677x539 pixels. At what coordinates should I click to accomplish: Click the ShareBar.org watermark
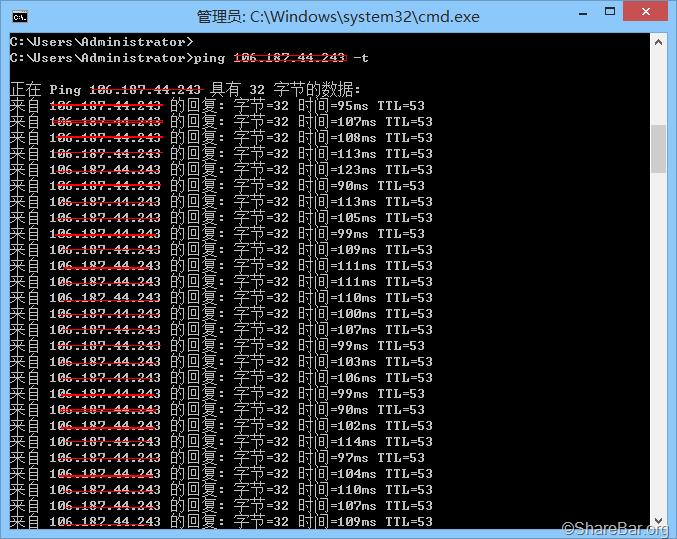tap(614, 528)
